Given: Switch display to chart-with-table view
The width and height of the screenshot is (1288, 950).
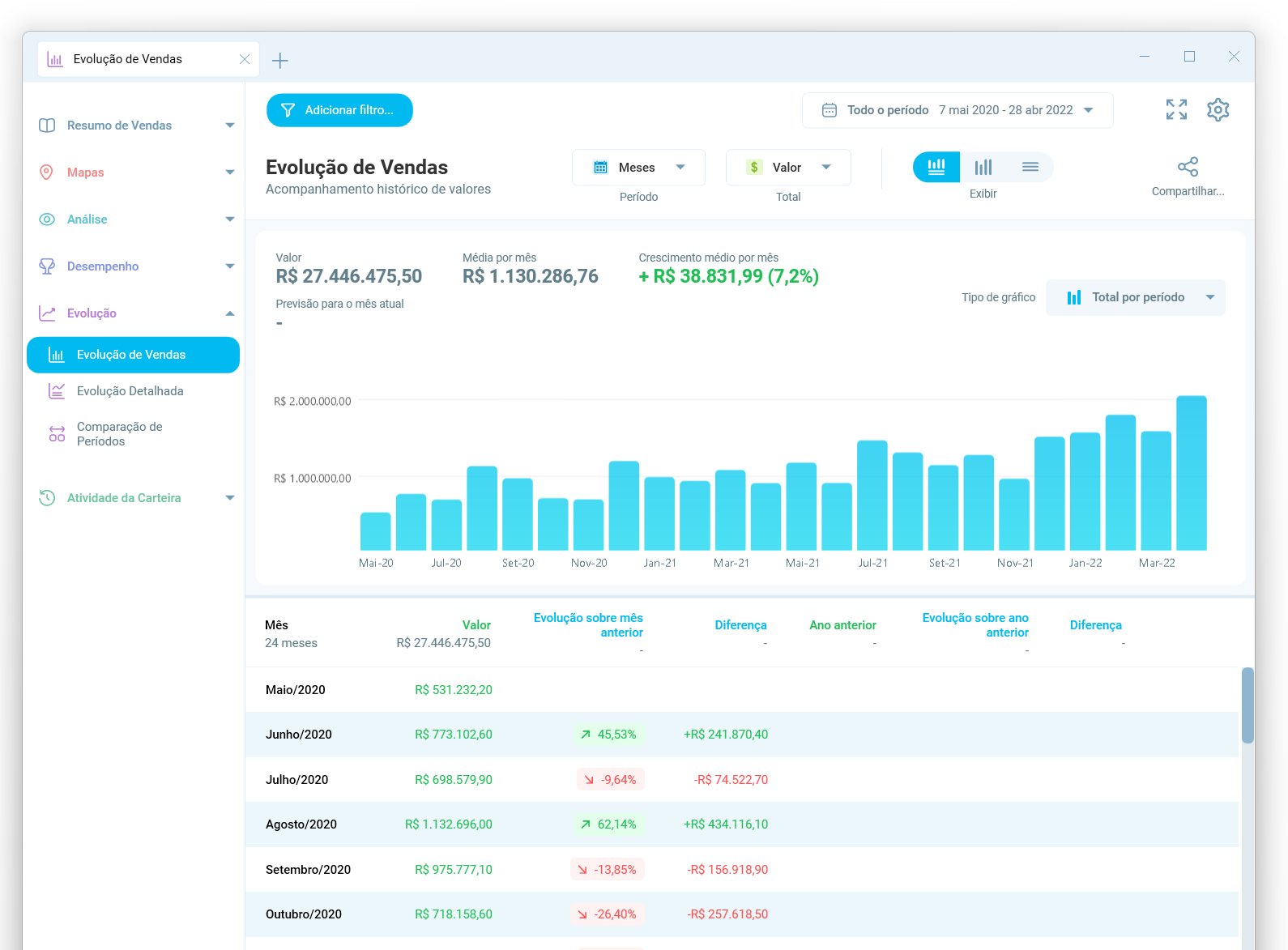Looking at the screenshot, I should click(936, 167).
